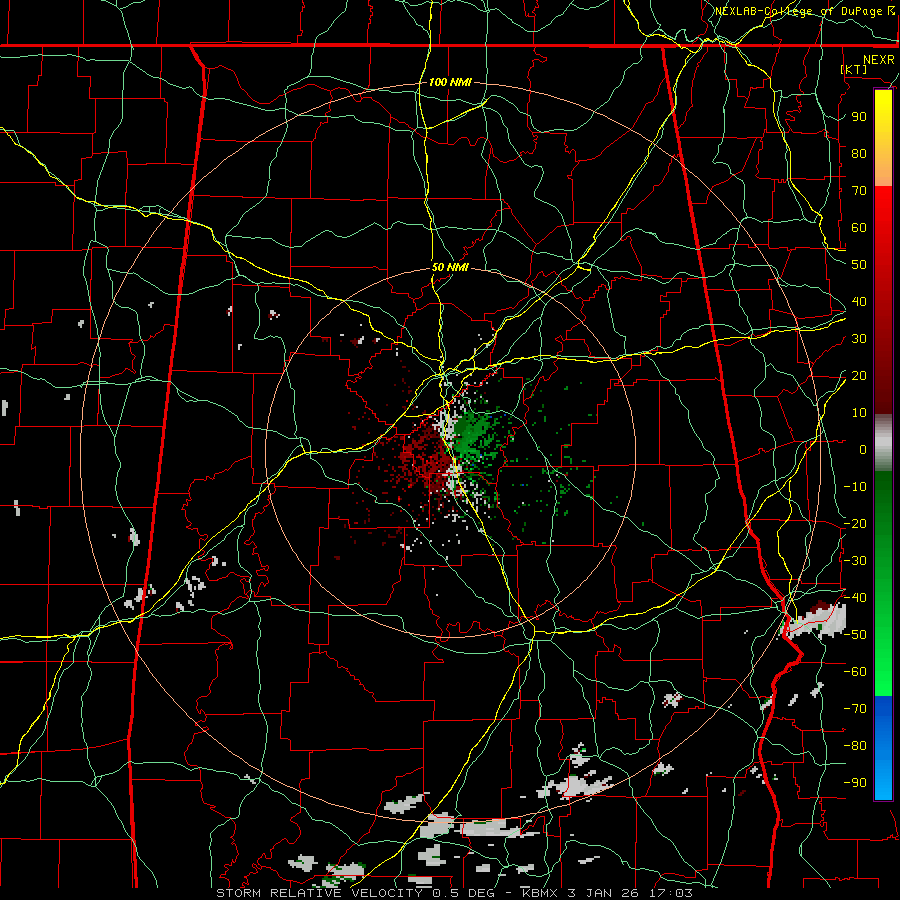Click the 20 value on velocity scale

click(859, 375)
